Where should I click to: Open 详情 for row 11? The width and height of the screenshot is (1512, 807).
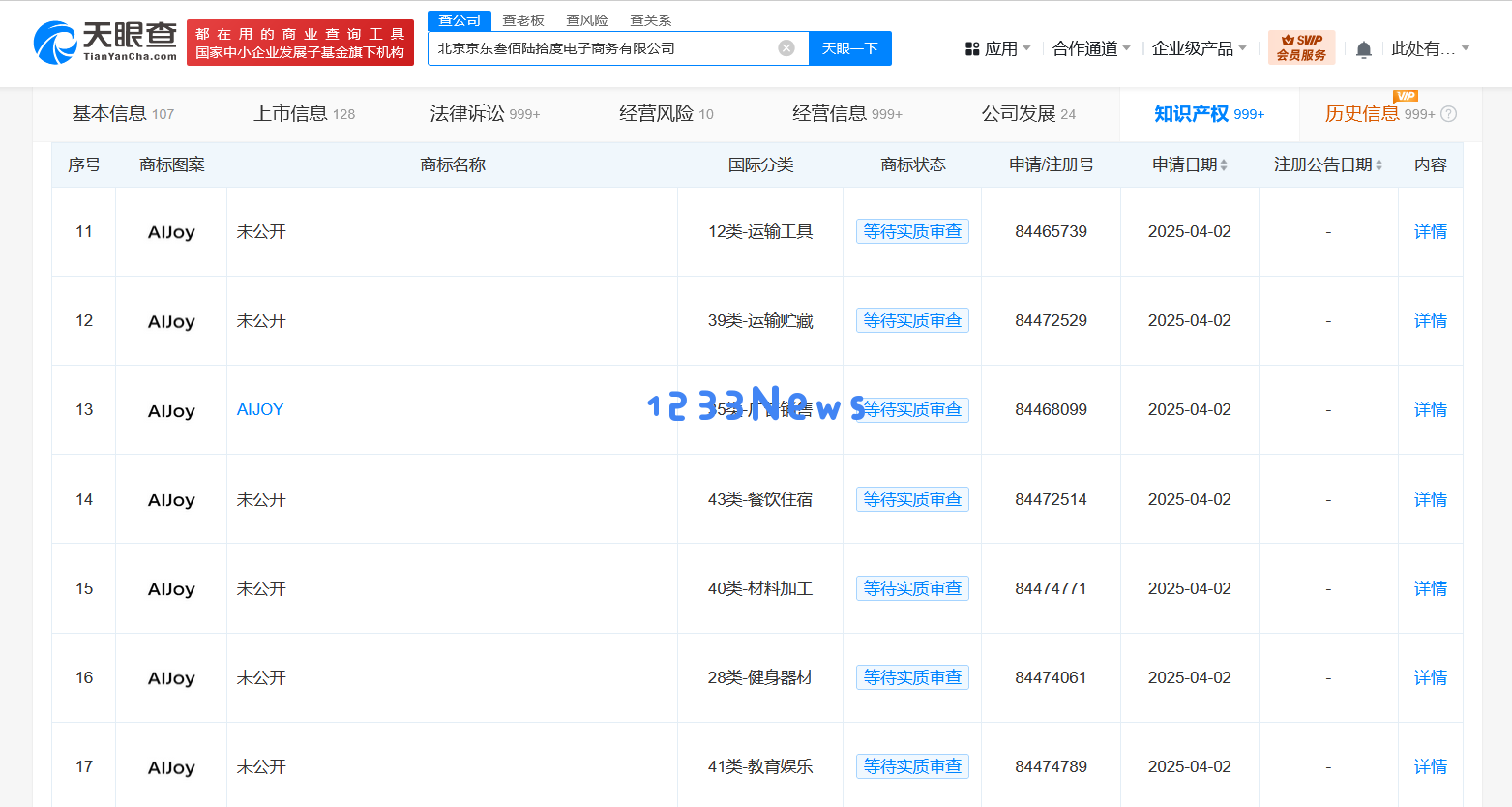click(x=1431, y=232)
